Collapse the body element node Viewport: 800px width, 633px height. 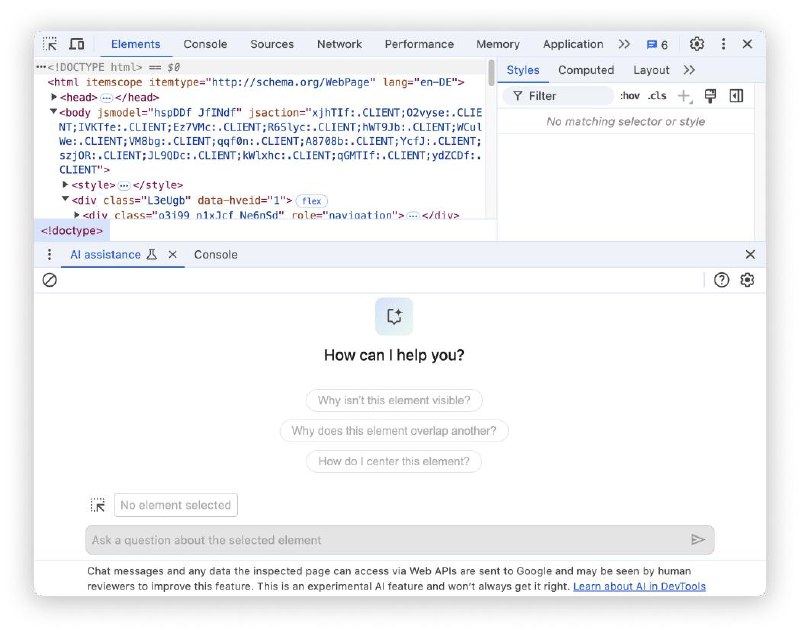click(53, 112)
